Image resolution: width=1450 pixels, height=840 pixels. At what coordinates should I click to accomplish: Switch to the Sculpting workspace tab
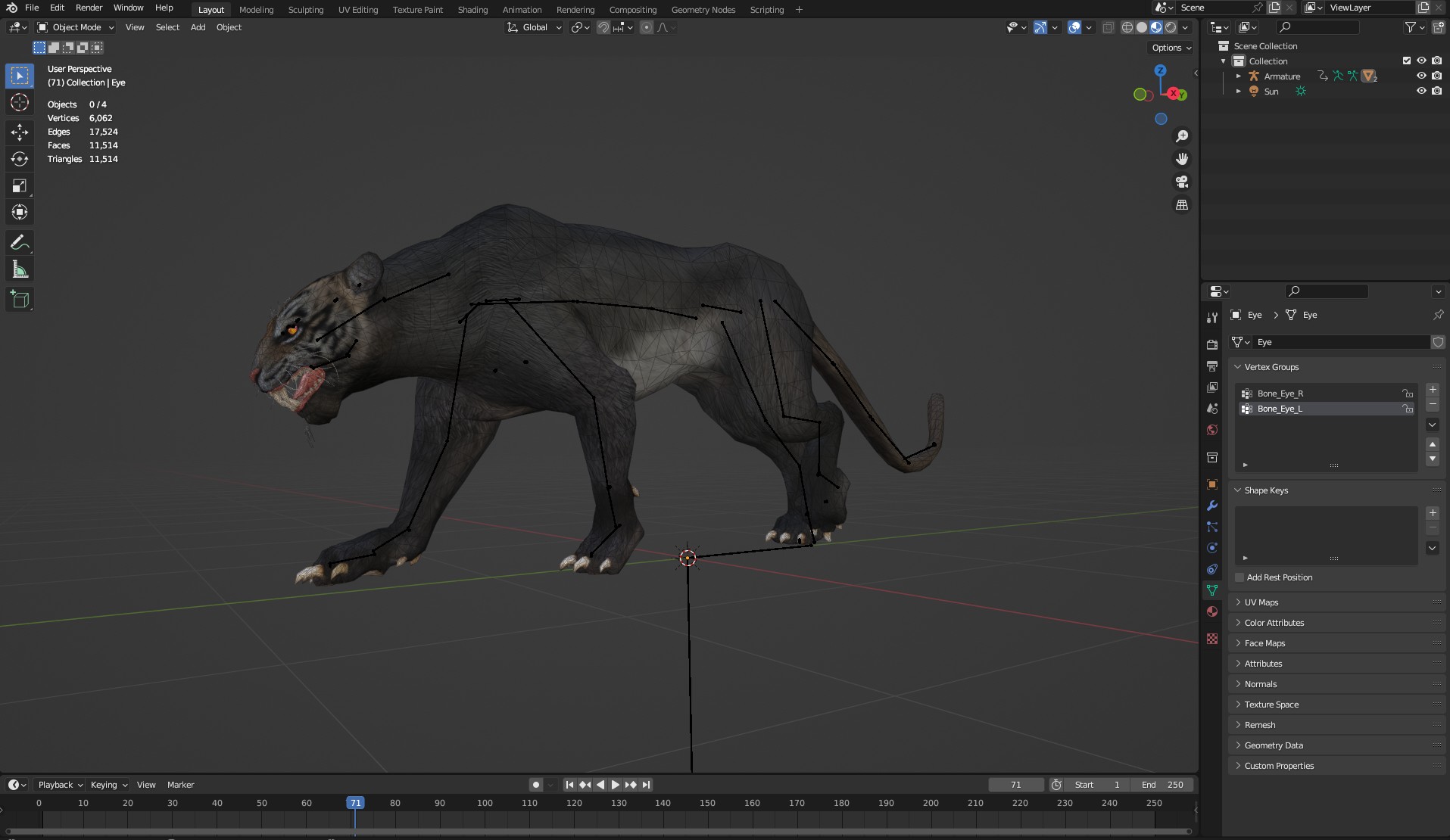click(305, 10)
